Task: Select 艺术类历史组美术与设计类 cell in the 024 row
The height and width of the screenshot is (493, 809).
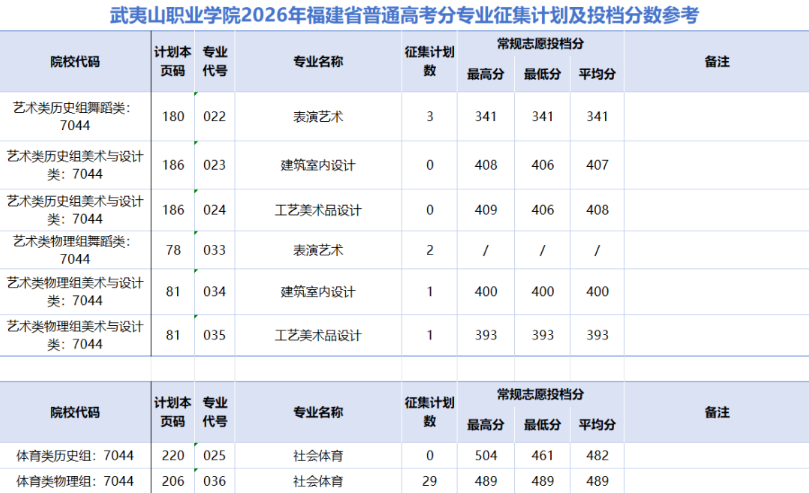Action: tap(75, 210)
